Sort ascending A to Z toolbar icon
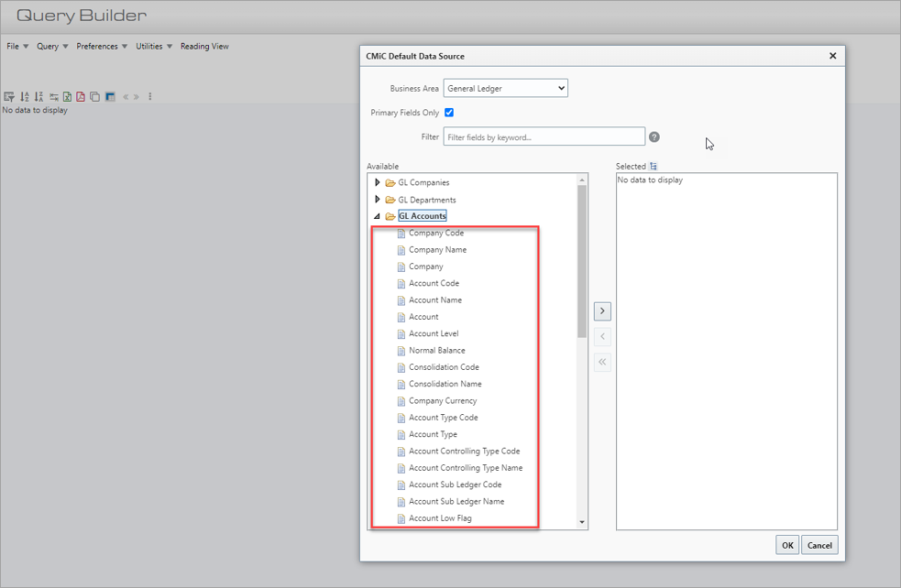Image resolution: width=901 pixels, height=588 pixels. tap(24, 97)
